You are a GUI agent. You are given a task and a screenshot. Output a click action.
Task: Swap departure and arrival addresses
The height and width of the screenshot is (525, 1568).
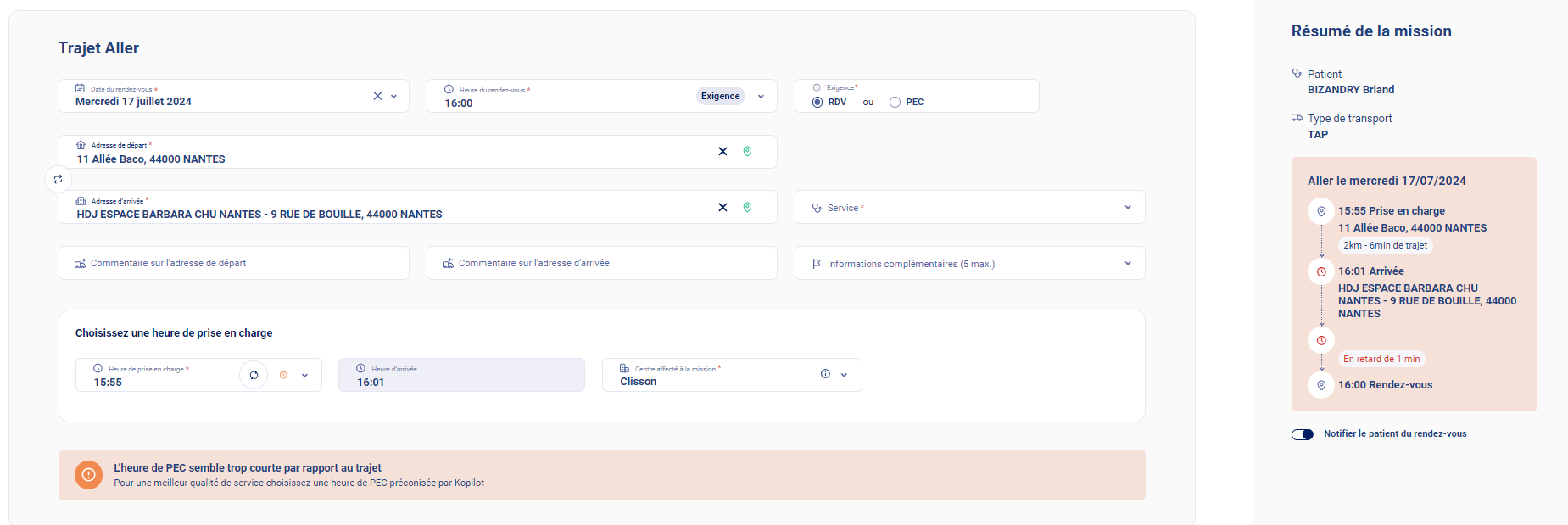tap(58, 179)
